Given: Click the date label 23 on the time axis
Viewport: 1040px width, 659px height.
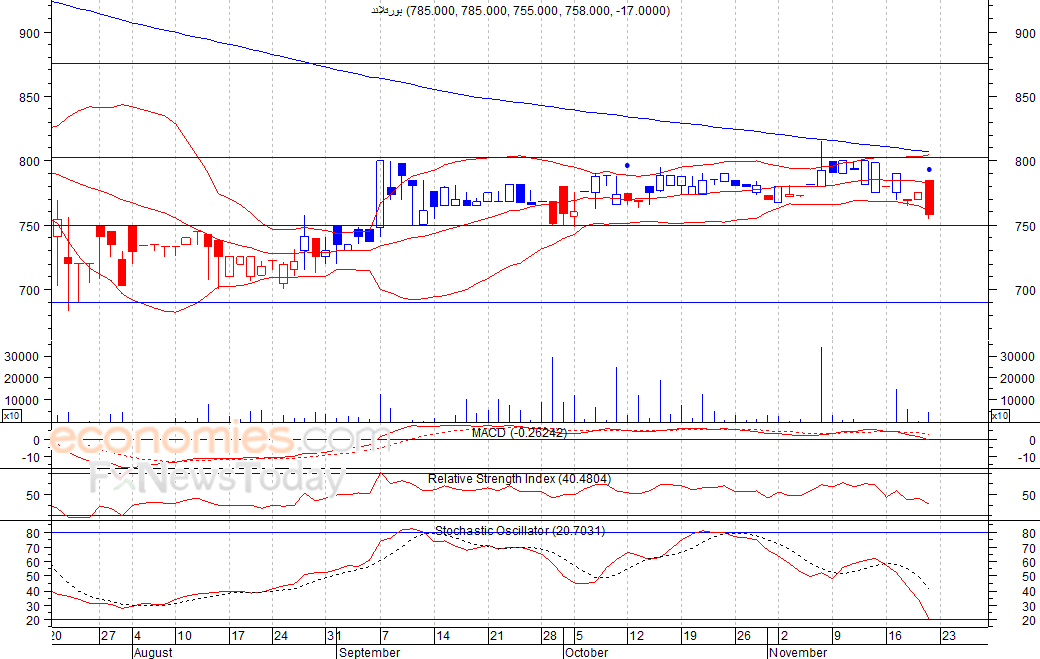Looking at the screenshot, I should [949, 636].
